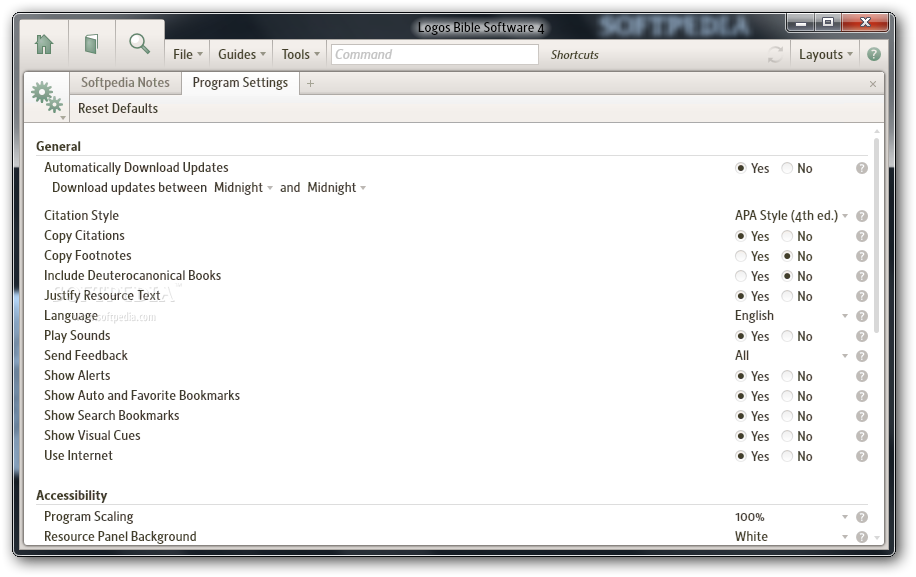Open help for Use Internet
916x577 pixels.
coord(862,456)
